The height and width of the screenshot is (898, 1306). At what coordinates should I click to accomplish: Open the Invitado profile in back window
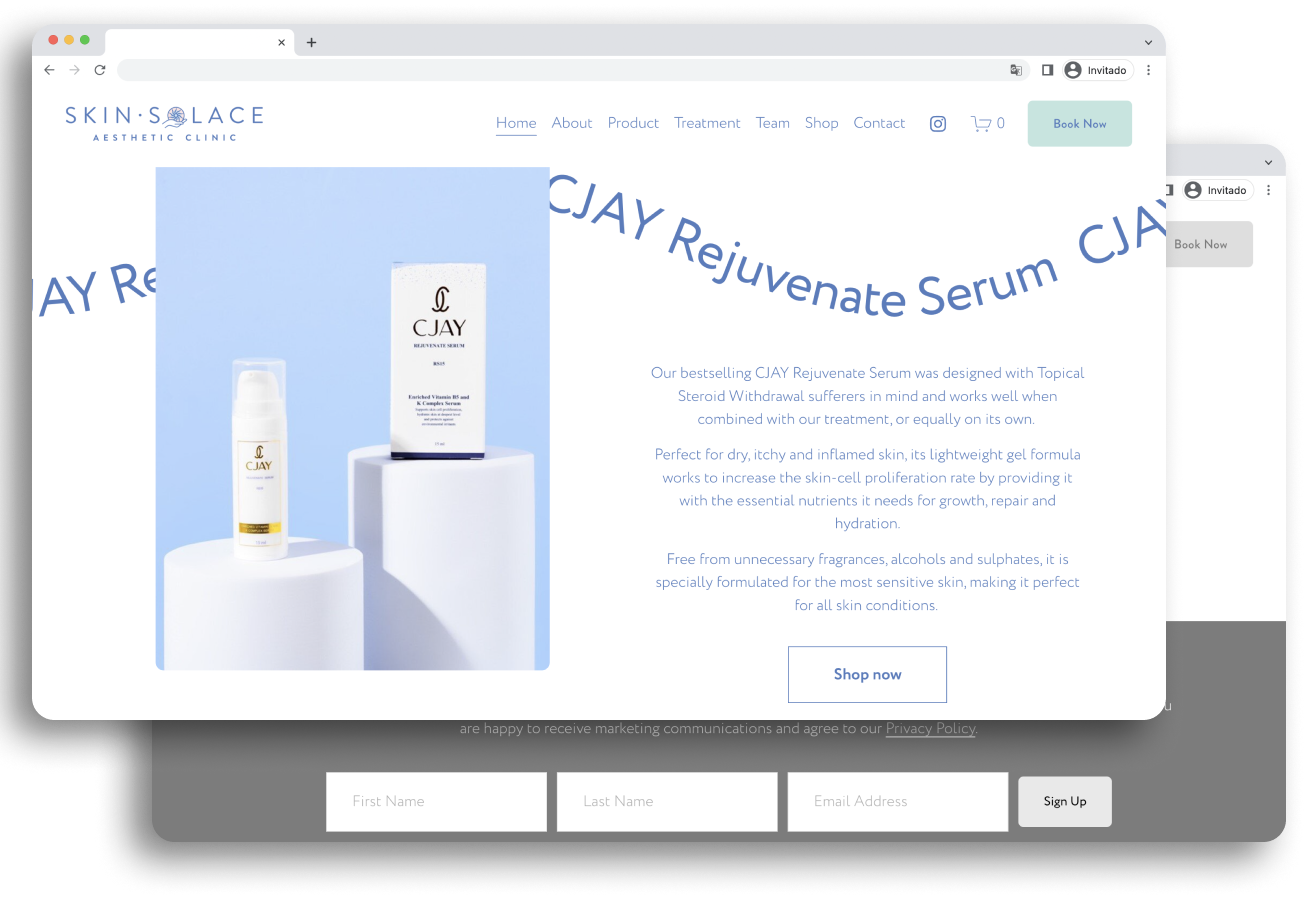[1217, 190]
